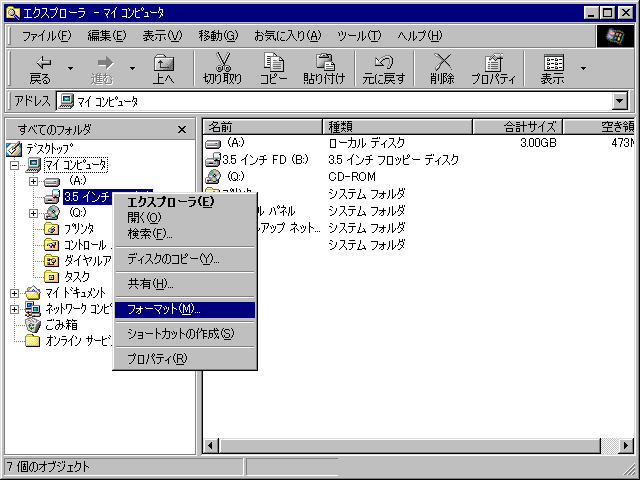640x480 pixels.
Task: Select デスクトップ icon at tree root
Action: (x=14, y=149)
